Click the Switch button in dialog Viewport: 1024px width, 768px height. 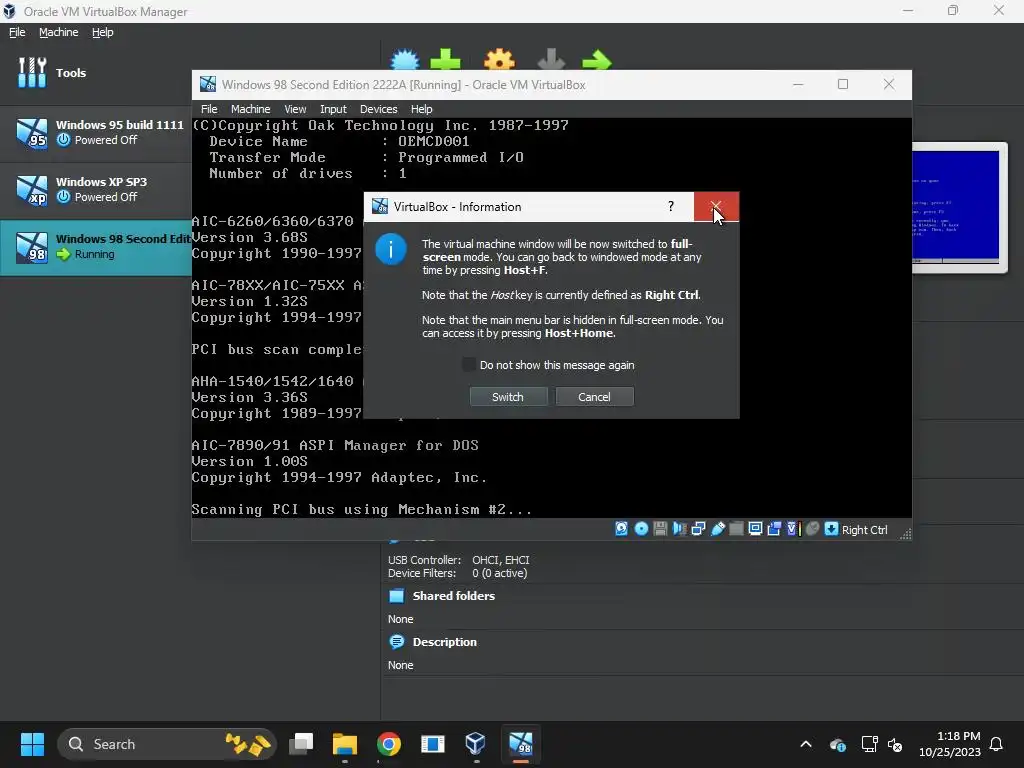(508, 396)
